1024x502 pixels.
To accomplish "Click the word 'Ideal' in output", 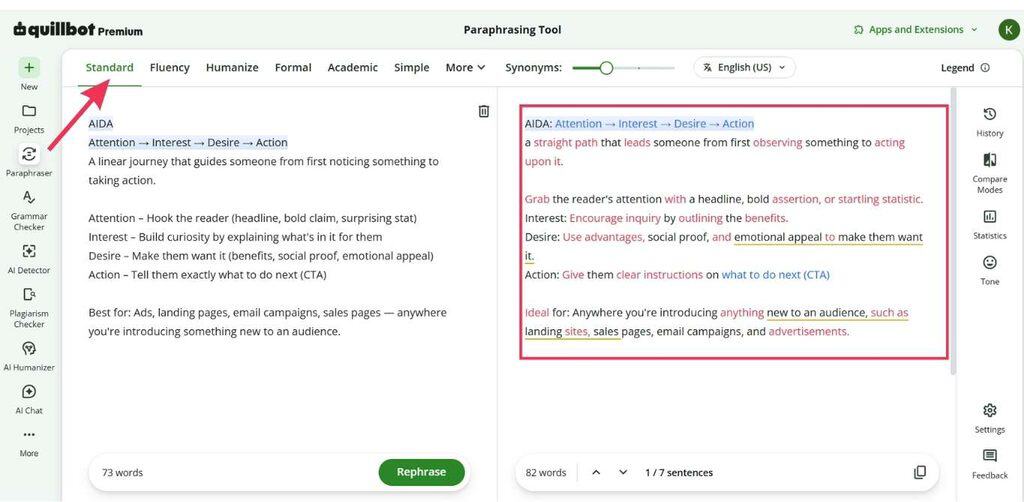I will 537,313.
